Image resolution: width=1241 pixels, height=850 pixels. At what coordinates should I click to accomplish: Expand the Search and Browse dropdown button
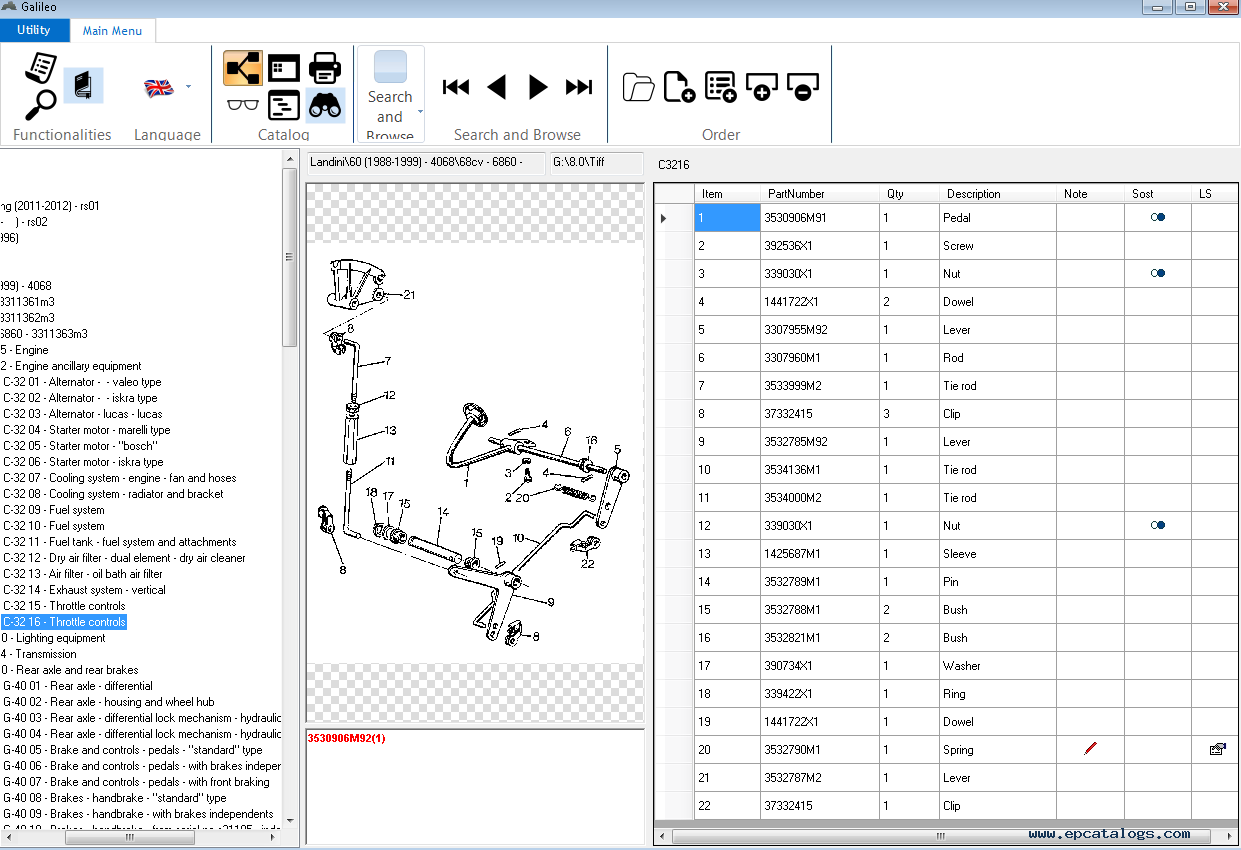click(x=420, y=110)
